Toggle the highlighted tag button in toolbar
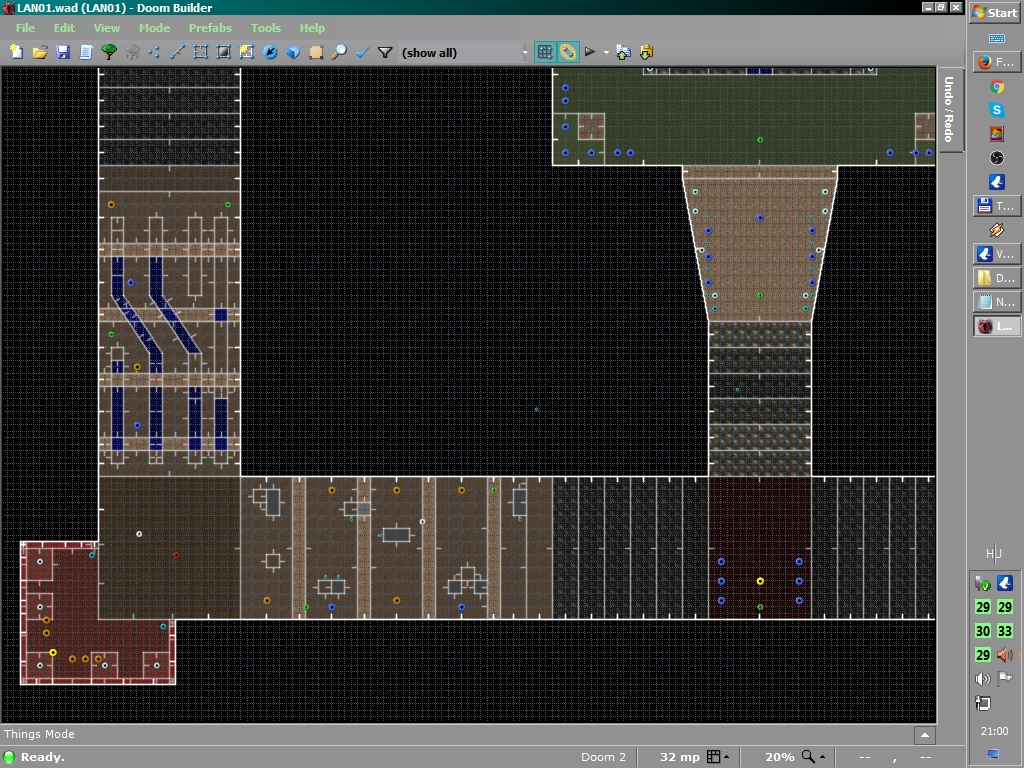The height and width of the screenshot is (768, 1024). [x=568, y=52]
